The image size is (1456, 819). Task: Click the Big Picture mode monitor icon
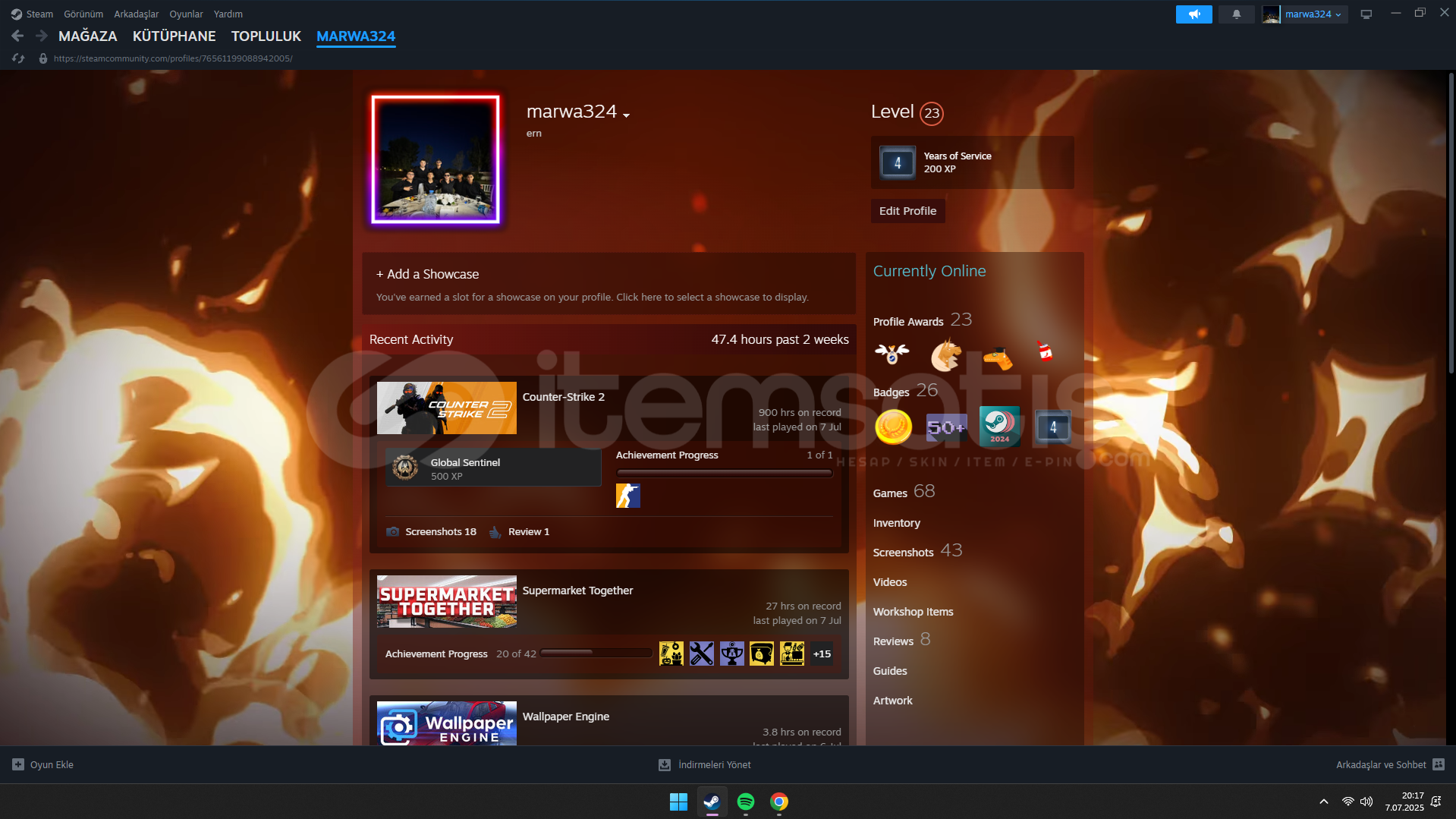pyautogui.click(x=1366, y=14)
